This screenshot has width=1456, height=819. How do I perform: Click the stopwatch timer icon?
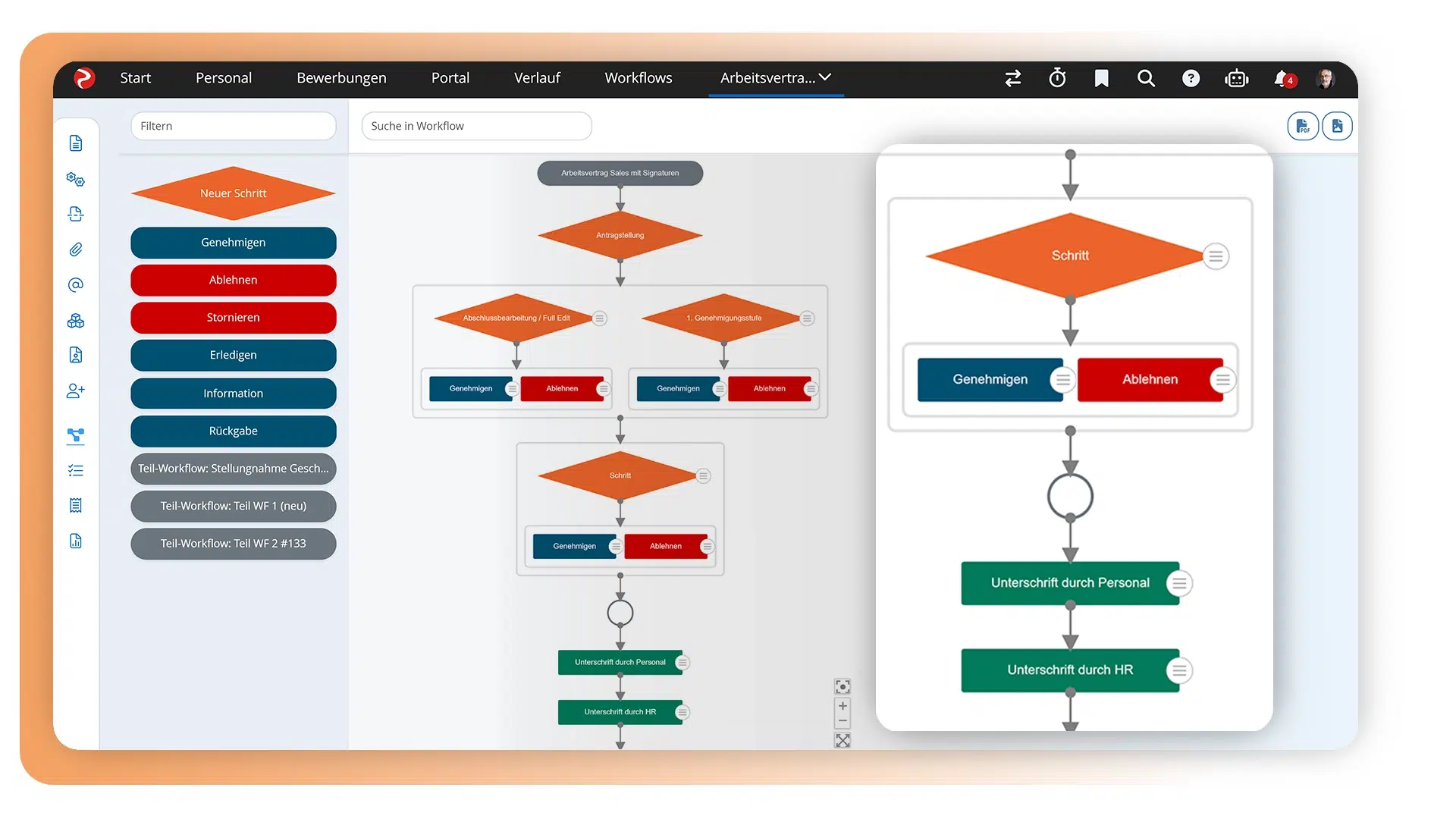click(1057, 78)
